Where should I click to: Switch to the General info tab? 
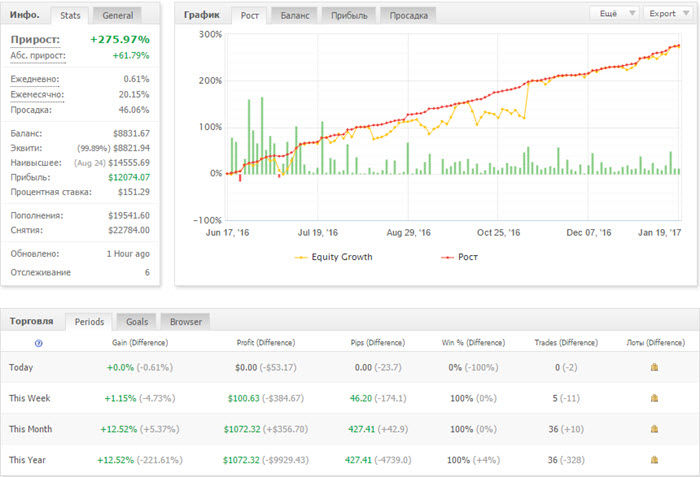point(118,15)
